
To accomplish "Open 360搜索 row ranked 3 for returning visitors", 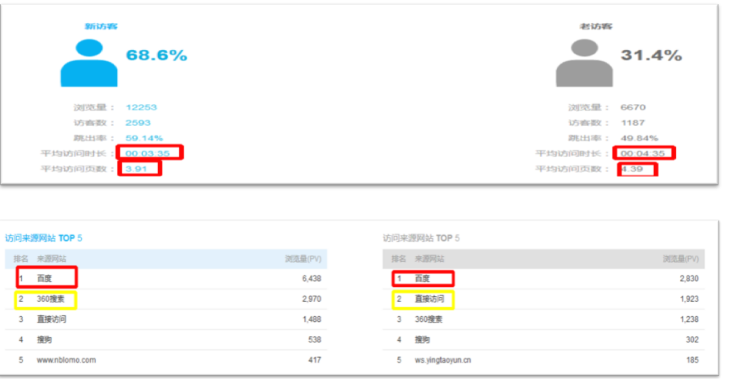I will pos(543,319).
